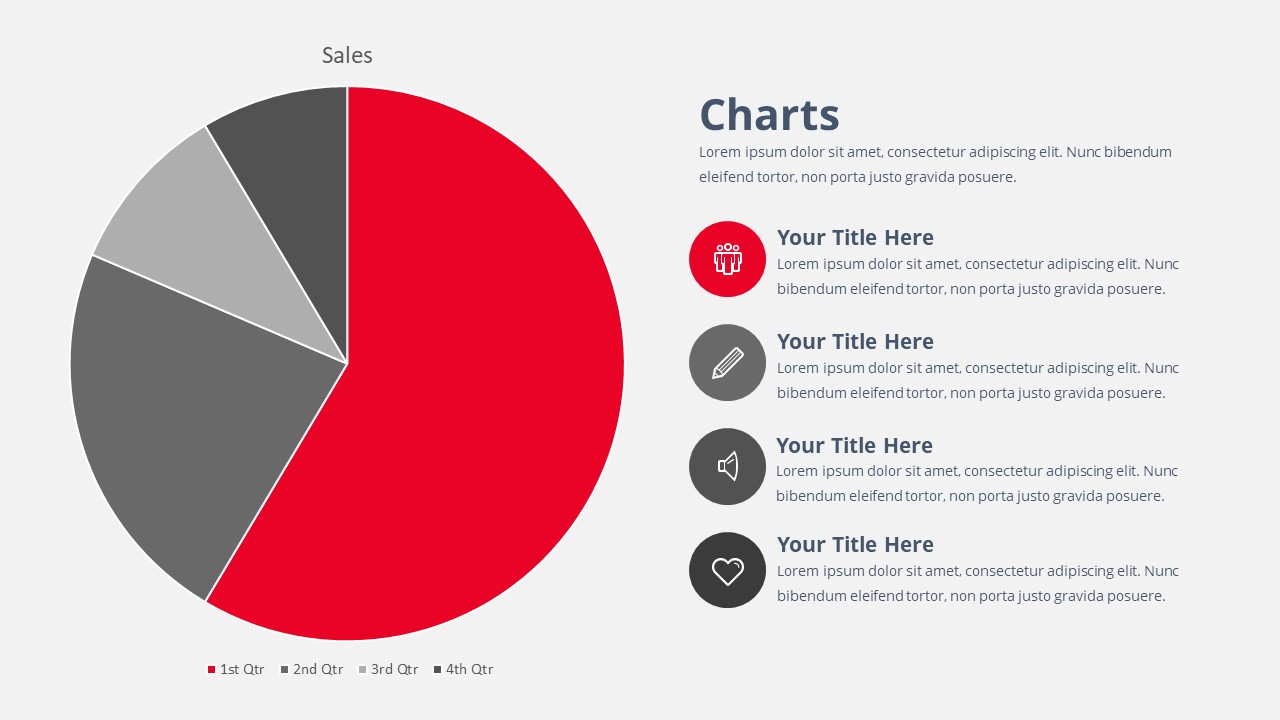The image size is (1280, 720).
Task: Click the Charts heading text
Action: 769,114
